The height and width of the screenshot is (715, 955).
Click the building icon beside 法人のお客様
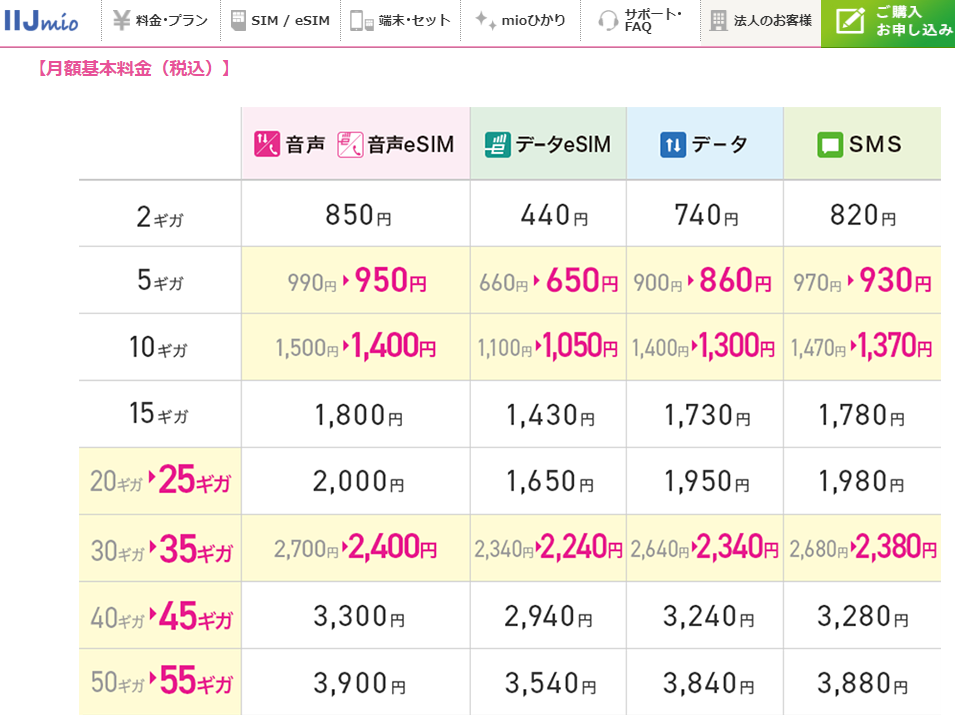coord(719,21)
